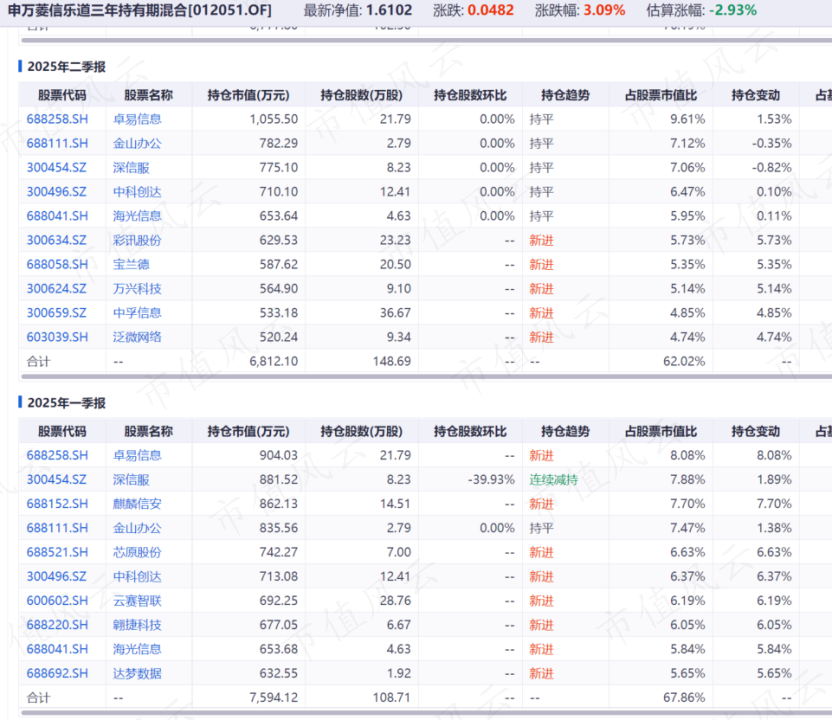Viewport: 832px width, 720px height.
Task: Click 占股票市值比 header in 2025年一季报 table
Action: point(660,431)
